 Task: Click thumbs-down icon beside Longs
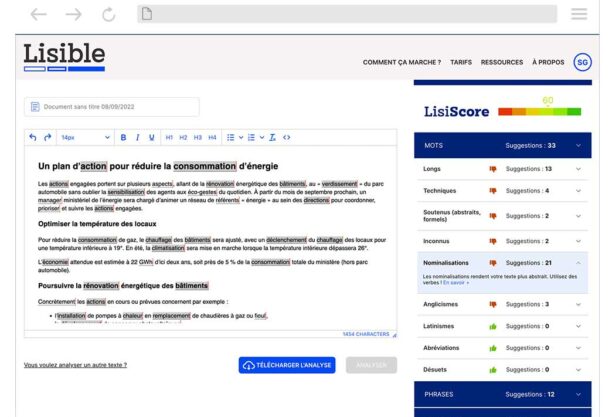[x=493, y=169]
